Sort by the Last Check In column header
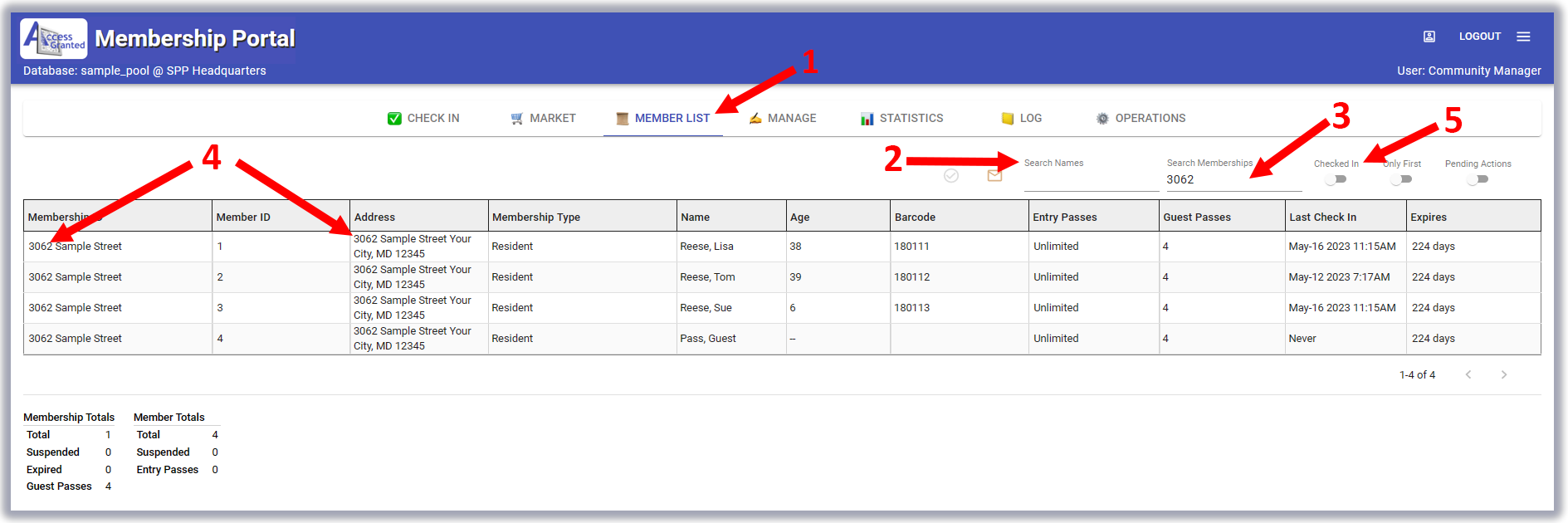The width and height of the screenshot is (1568, 523). 1322,217
